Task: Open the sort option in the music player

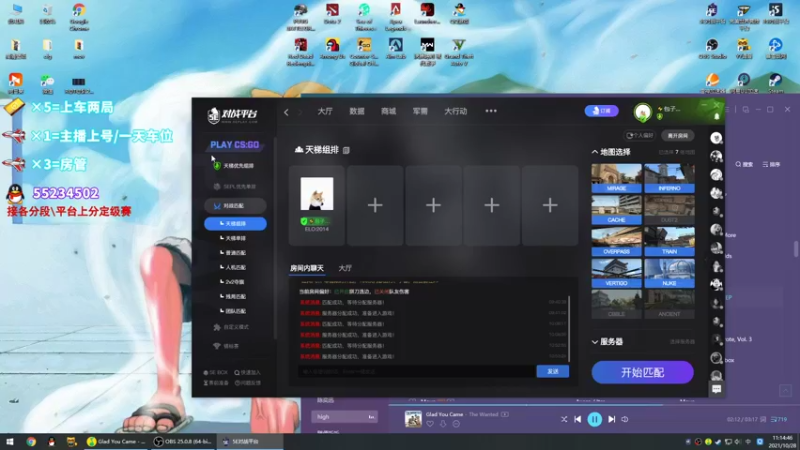Action: 771,164
